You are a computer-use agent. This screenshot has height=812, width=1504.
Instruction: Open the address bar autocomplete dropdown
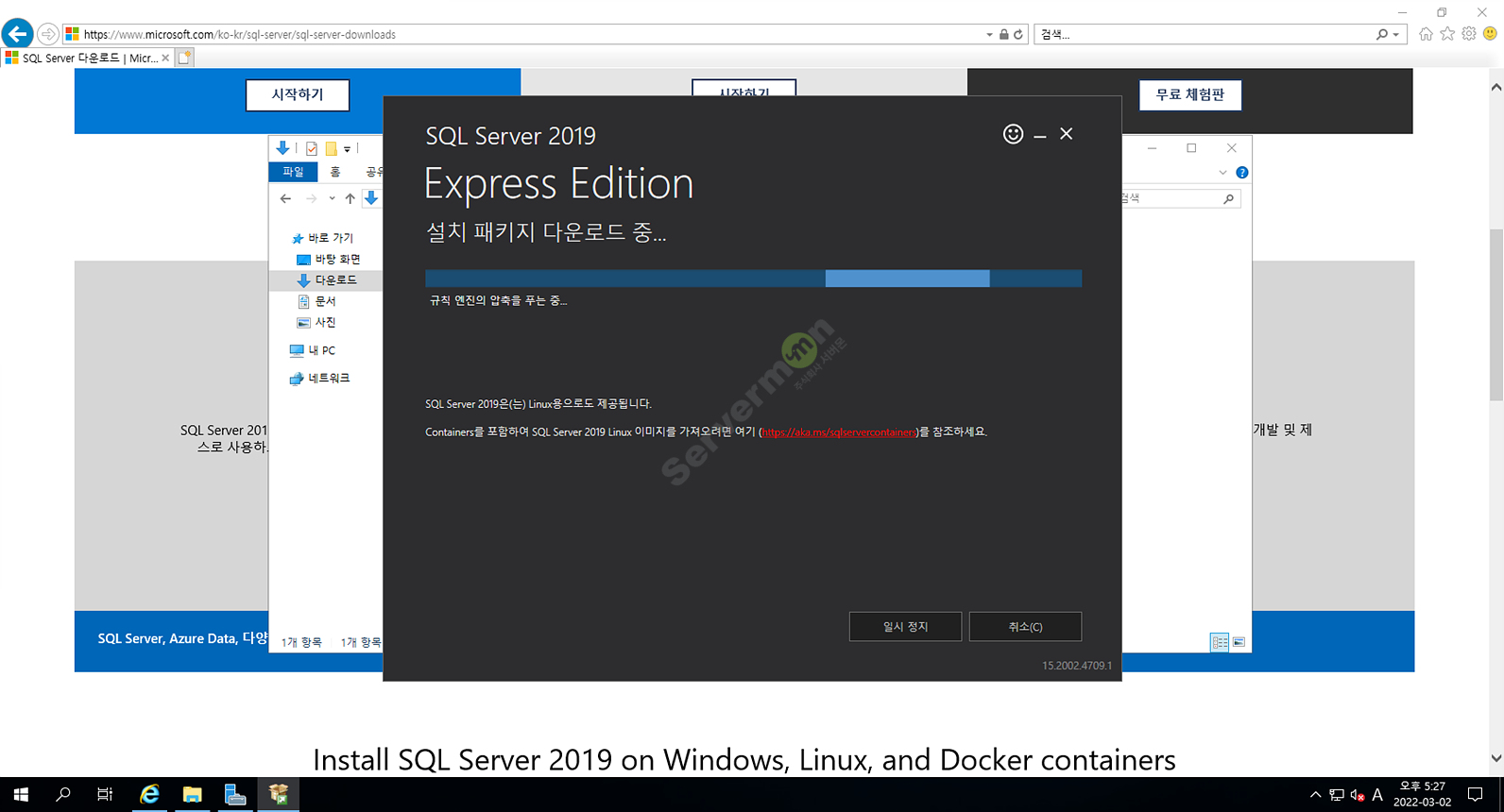click(989, 35)
